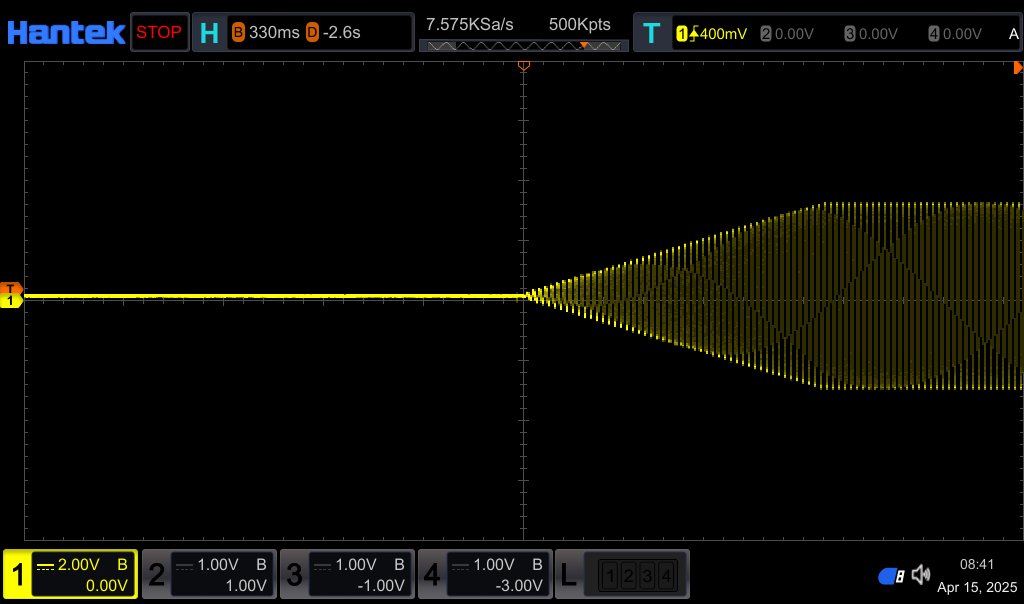
Task: Select trigger source channel 4 indicator
Action: point(955,34)
